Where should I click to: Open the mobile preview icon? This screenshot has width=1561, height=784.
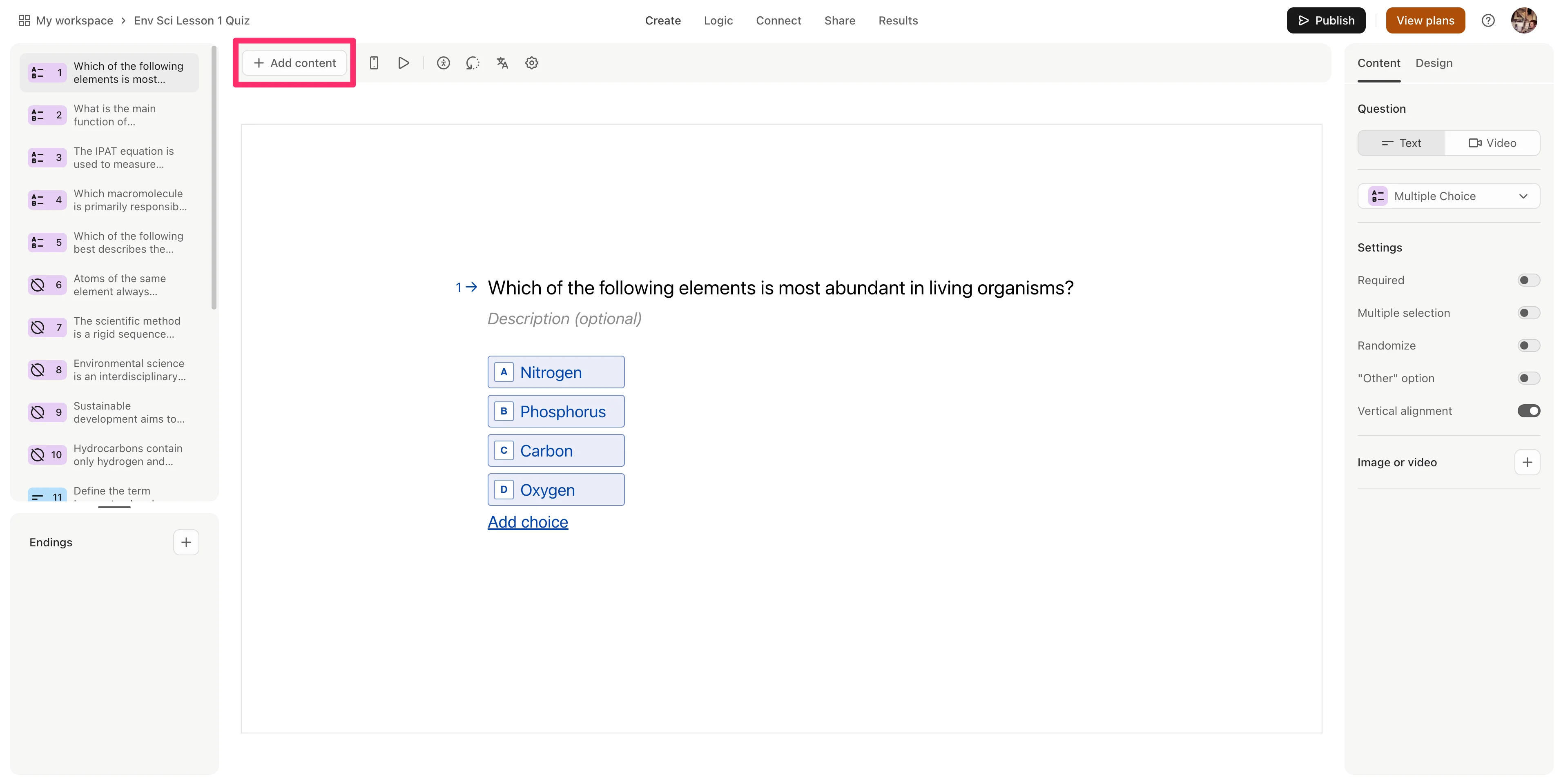(x=374, y=63)
